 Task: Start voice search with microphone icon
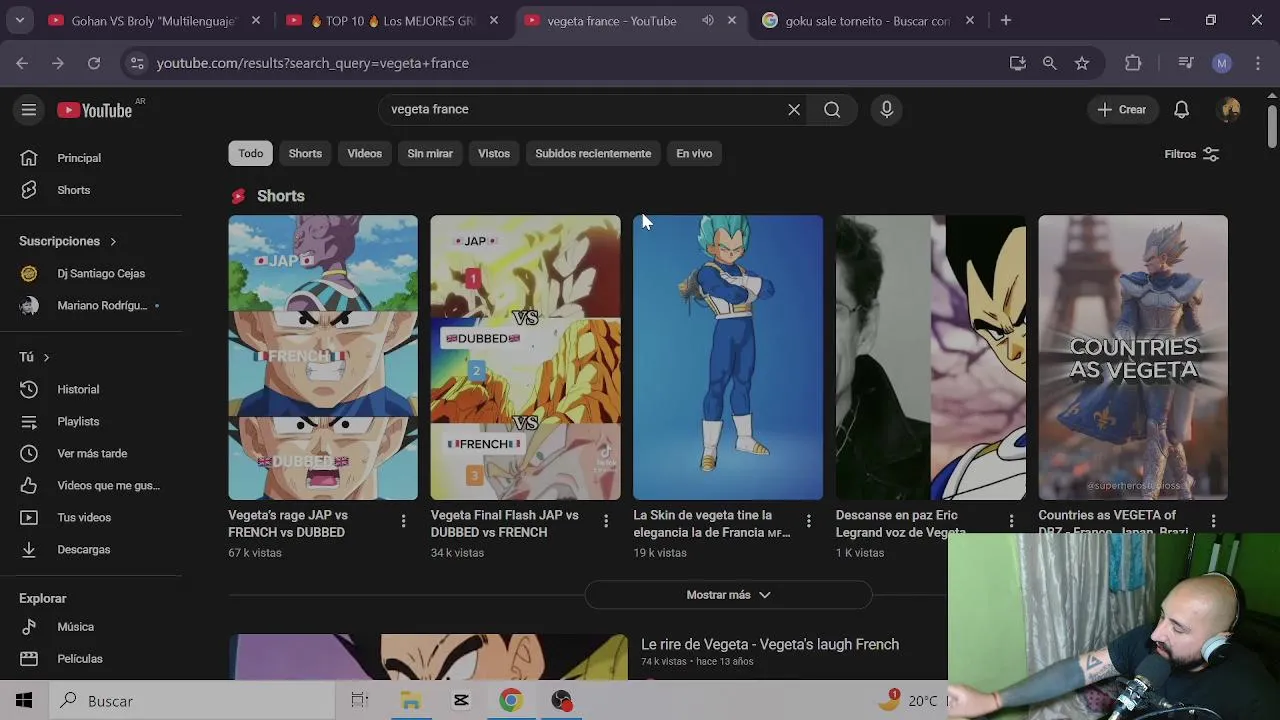[886, 110]
